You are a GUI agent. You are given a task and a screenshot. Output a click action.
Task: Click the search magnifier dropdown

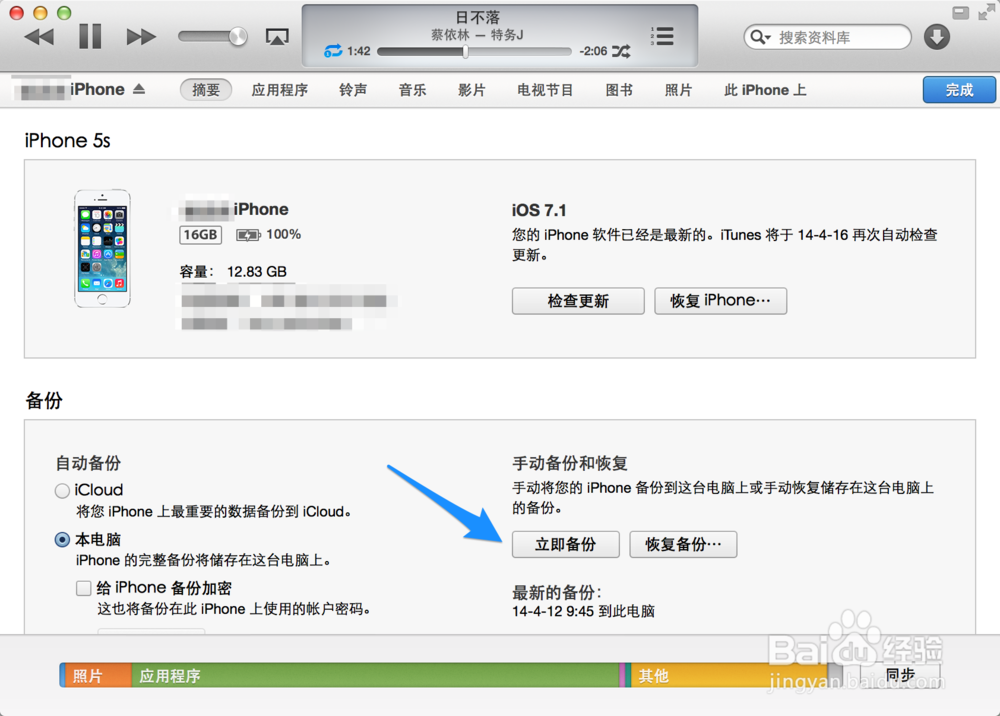[x=760, y=37]
